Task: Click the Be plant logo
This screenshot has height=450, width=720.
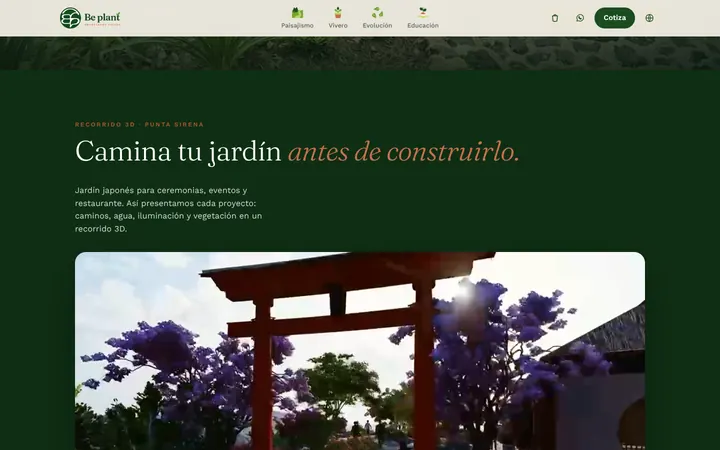Action: click(x=90, y=18)
